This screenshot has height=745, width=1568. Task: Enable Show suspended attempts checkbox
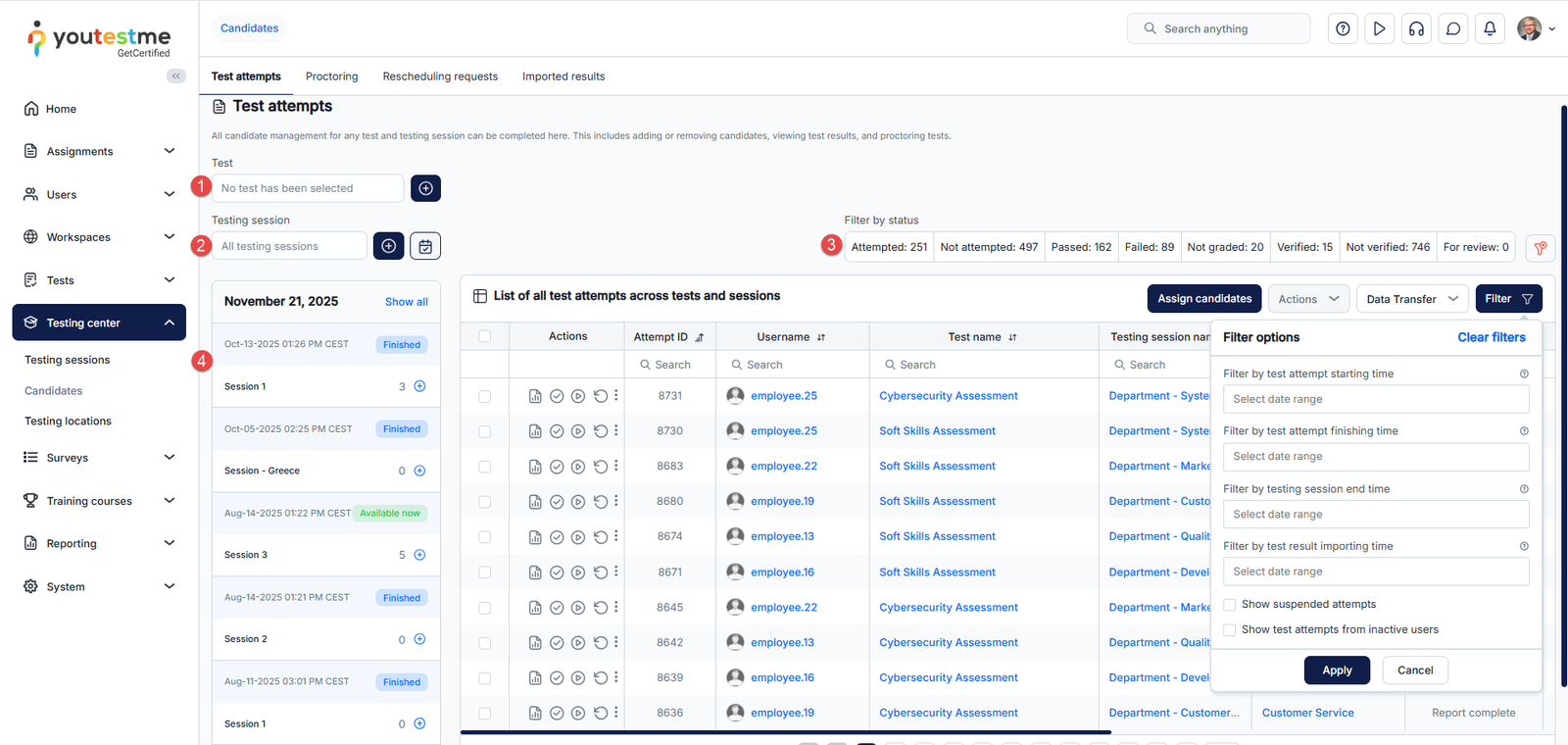[1230, 605]
